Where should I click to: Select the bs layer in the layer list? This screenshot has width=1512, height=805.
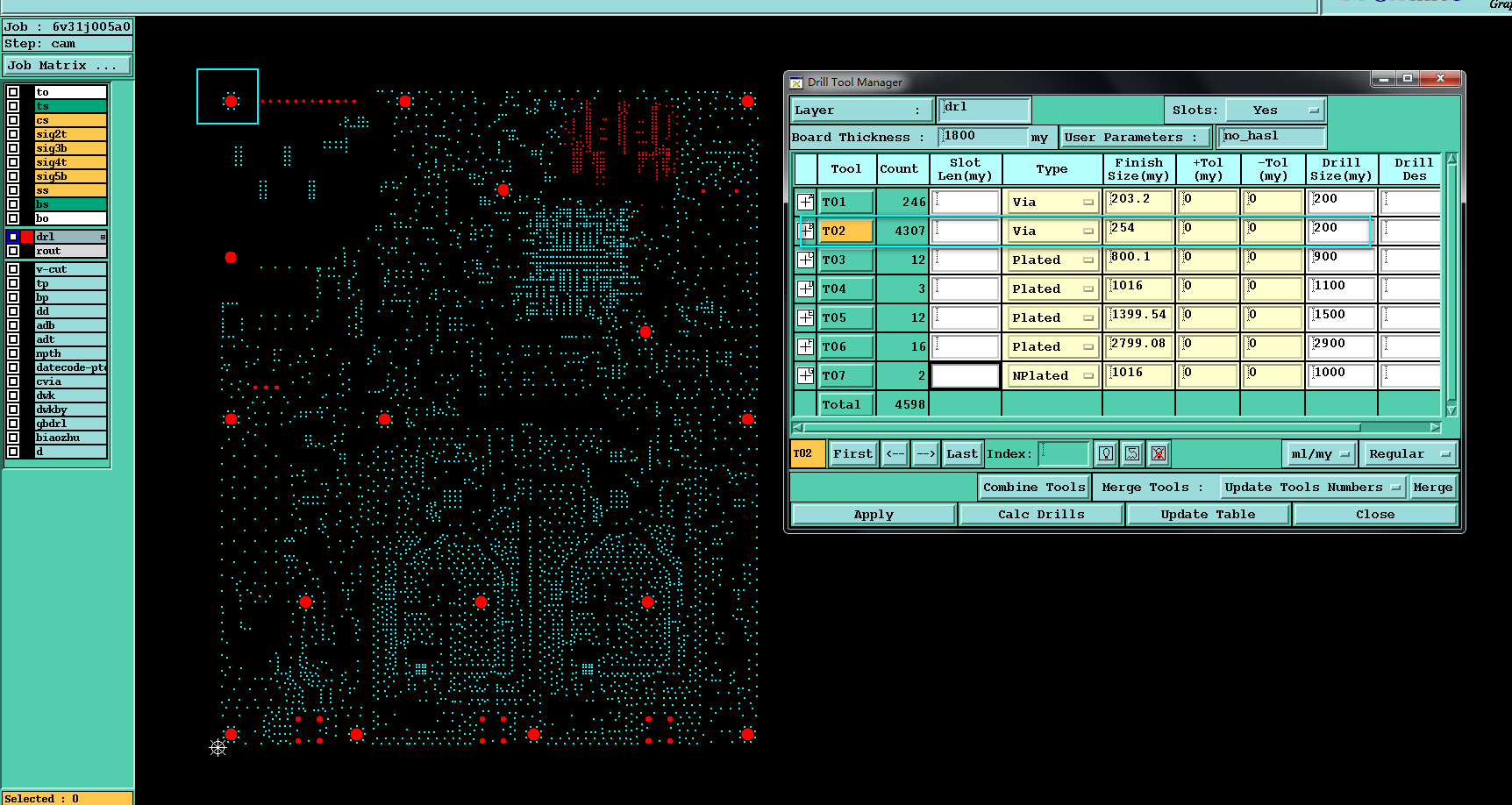[70, 204]
